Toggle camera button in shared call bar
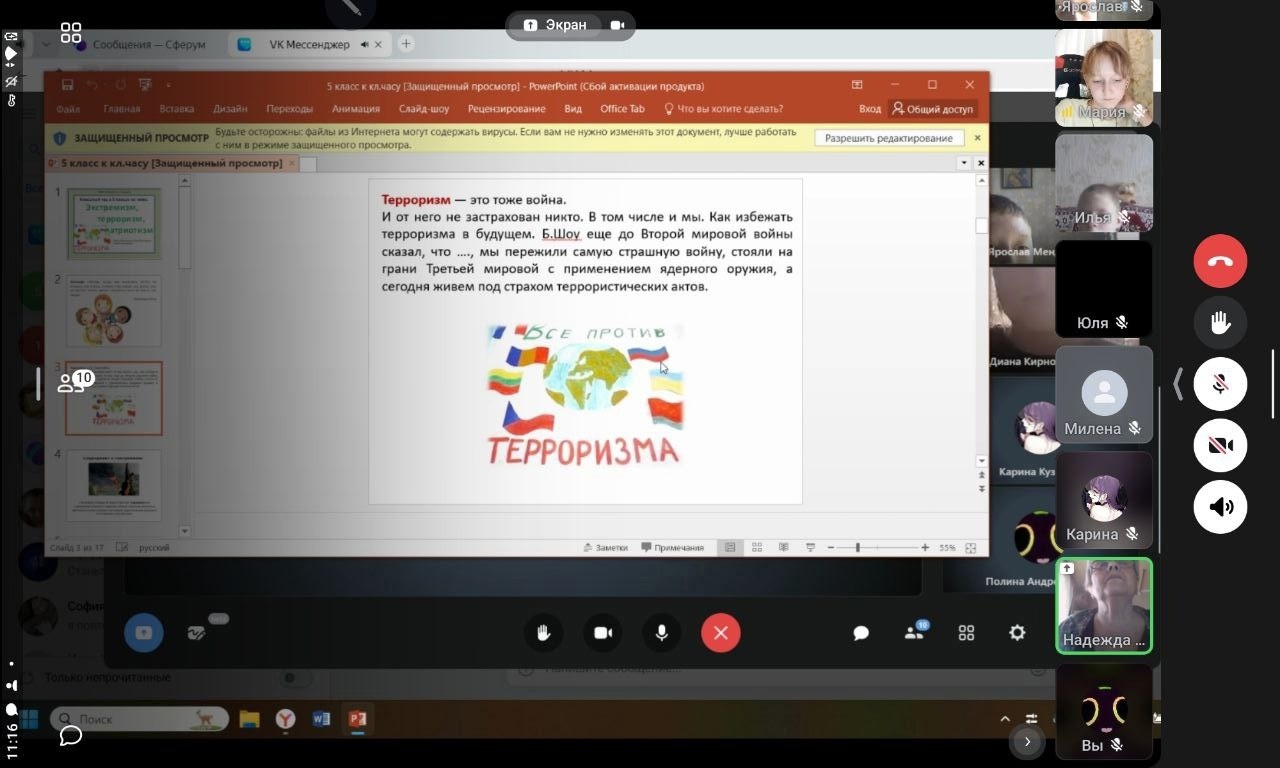Image resolution: width=1280 pixels, height=768 pixels. point(603,633)
